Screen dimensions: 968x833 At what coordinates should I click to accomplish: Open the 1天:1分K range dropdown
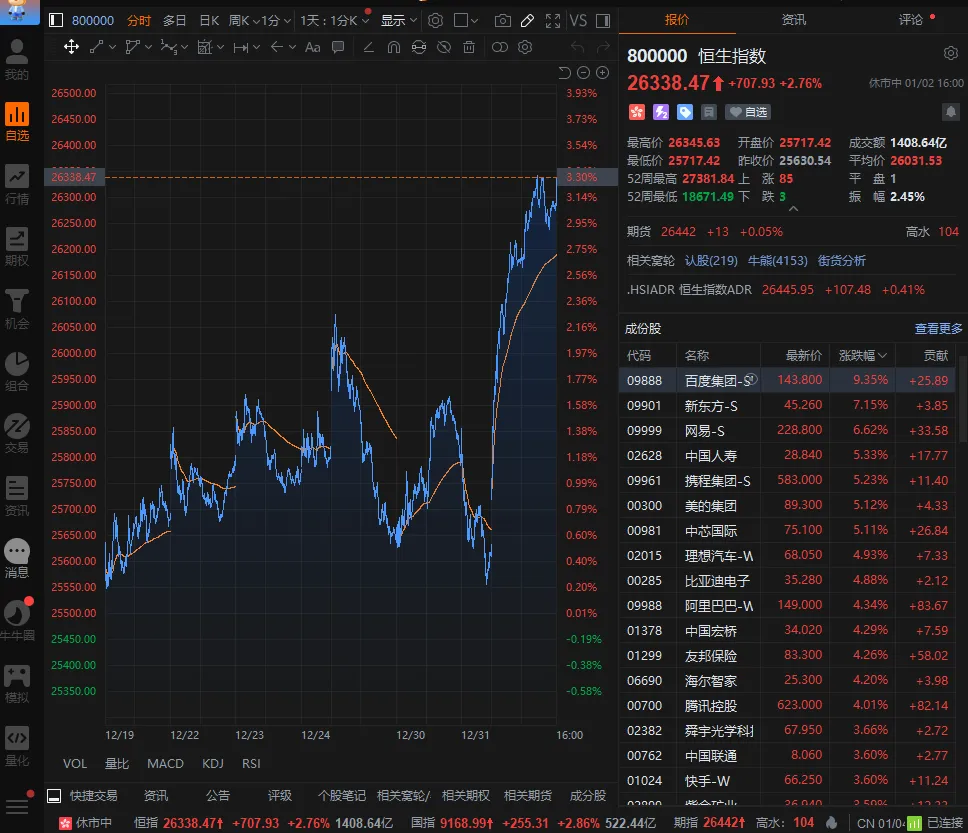[335, 20]
